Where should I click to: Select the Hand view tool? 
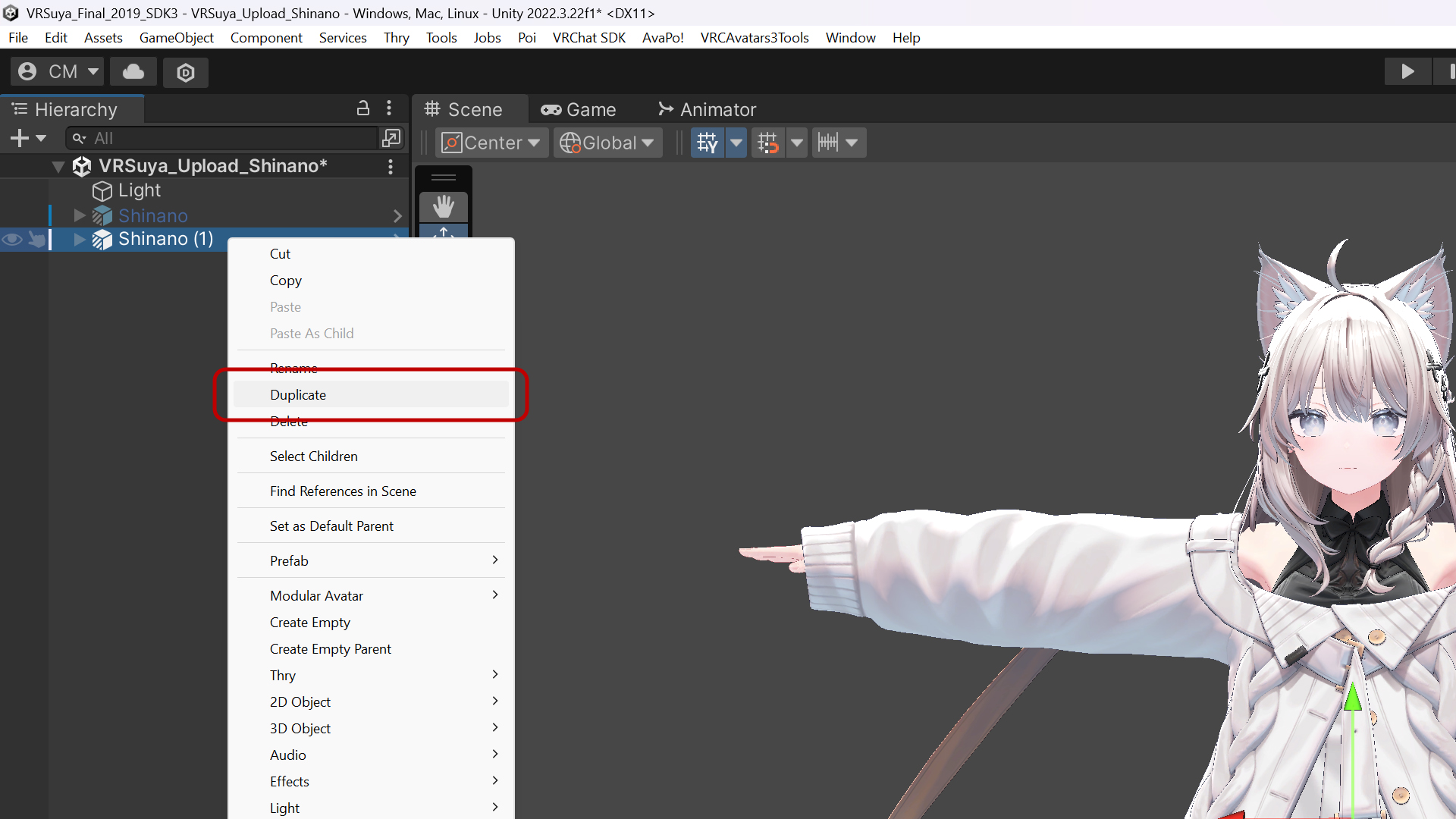pos(444,206)
